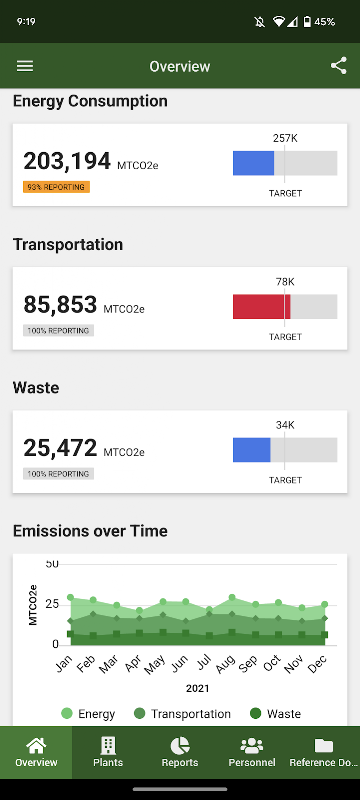Open the hamburger navigation menu
The image size is (360, 800).
coord(25,66)
